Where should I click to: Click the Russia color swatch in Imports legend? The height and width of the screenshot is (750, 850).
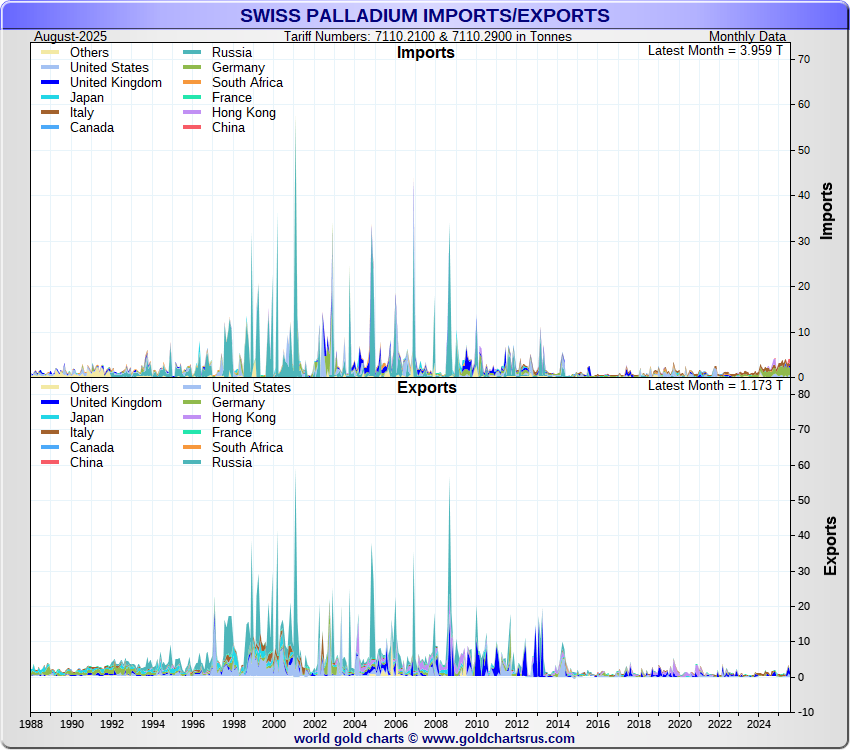(x=192, y=53)
